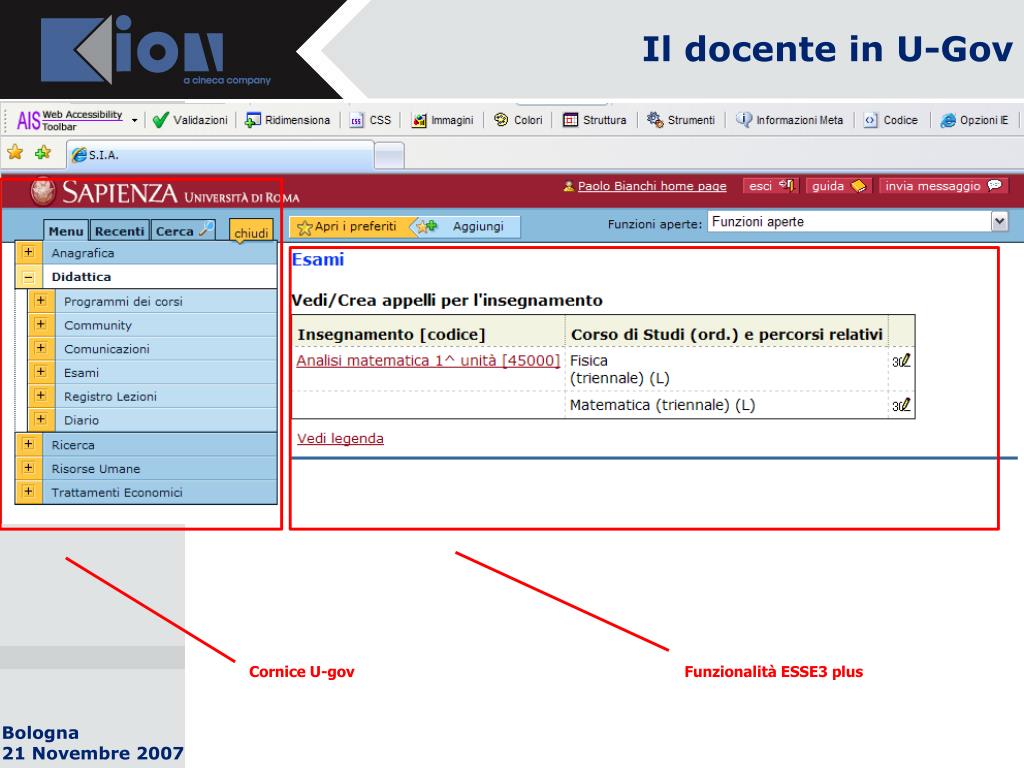
Task: Click the Informazioni Meta icon
Action: pos(744,120)
